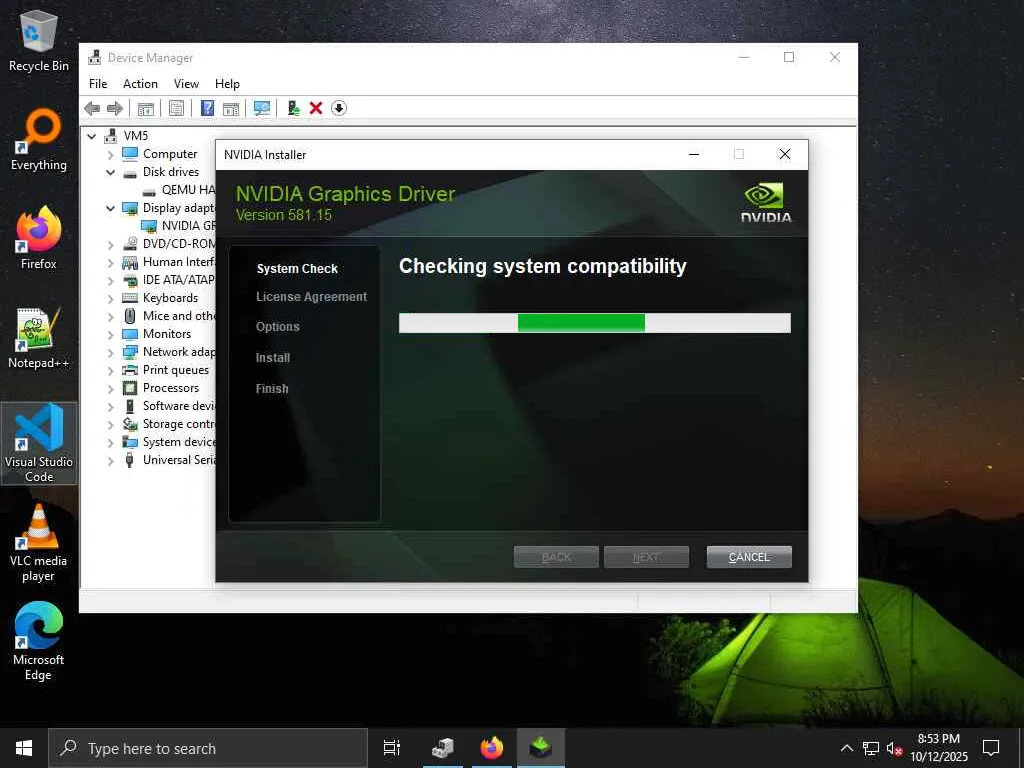The width and height of the screenshot is (1024, 768).
Task: Click the Device Manager taskbar button
Action: point(443,748)
